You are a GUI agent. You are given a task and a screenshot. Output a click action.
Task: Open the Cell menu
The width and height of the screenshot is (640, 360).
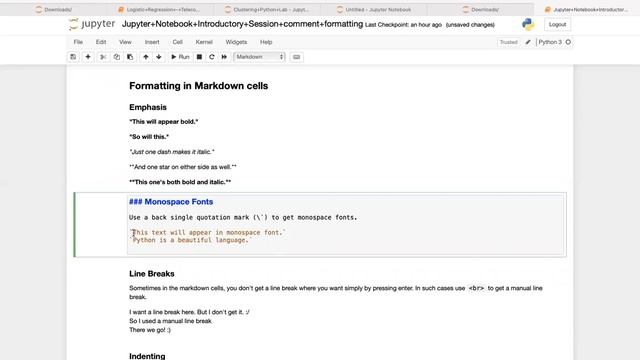tap(178, 42)
